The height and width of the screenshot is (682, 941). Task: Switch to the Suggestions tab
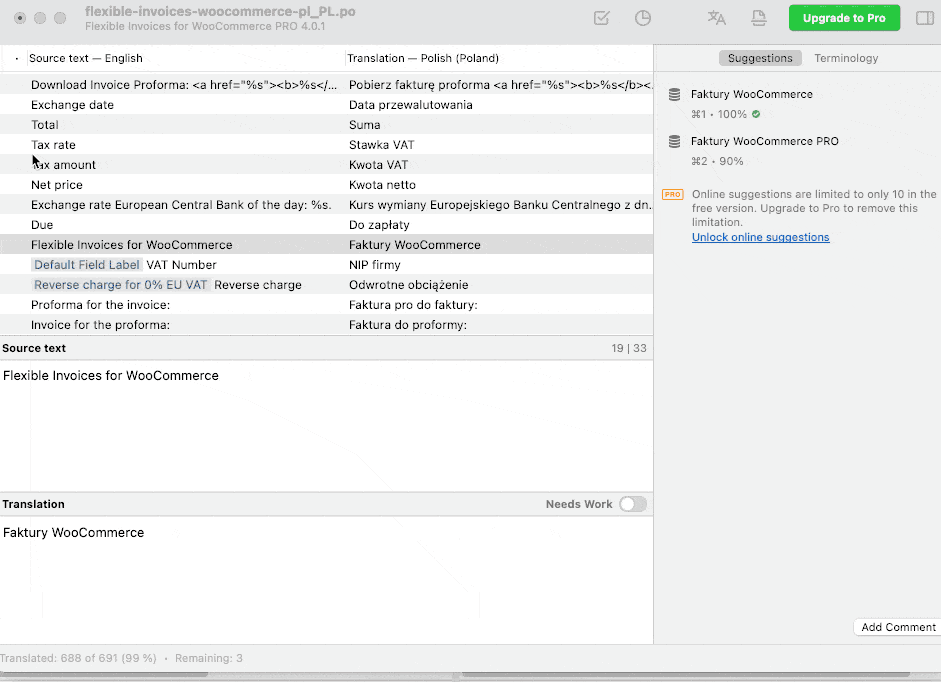[x=760, y=58]
